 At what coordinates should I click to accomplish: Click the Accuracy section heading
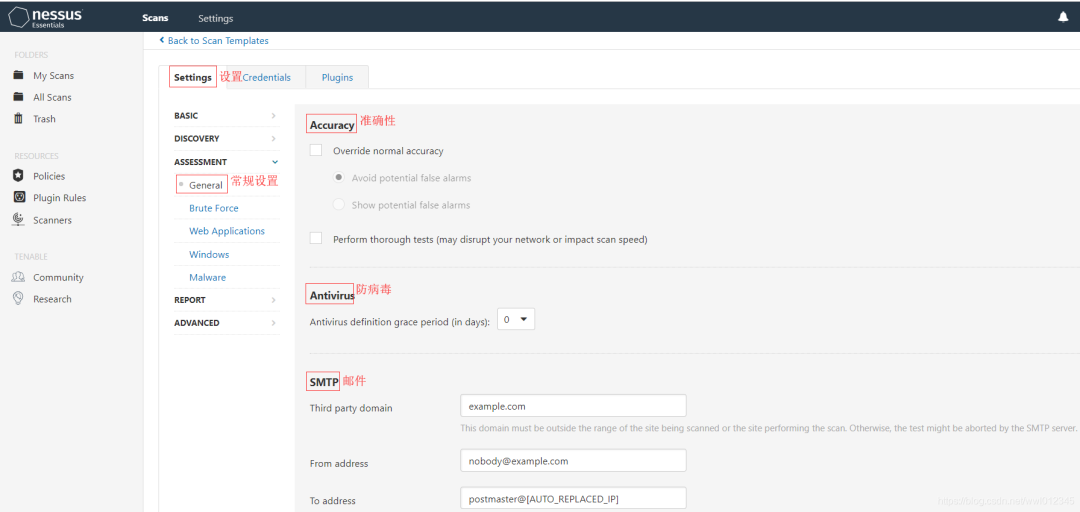(332, 125)
